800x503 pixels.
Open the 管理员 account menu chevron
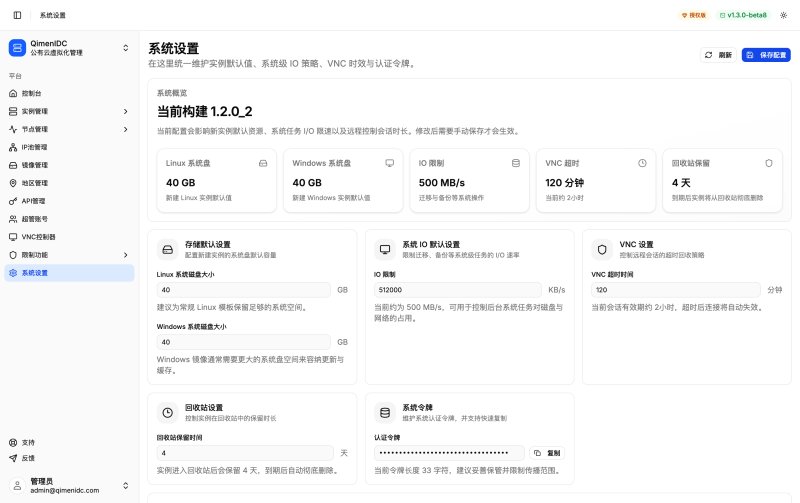(x=126, y=486)
